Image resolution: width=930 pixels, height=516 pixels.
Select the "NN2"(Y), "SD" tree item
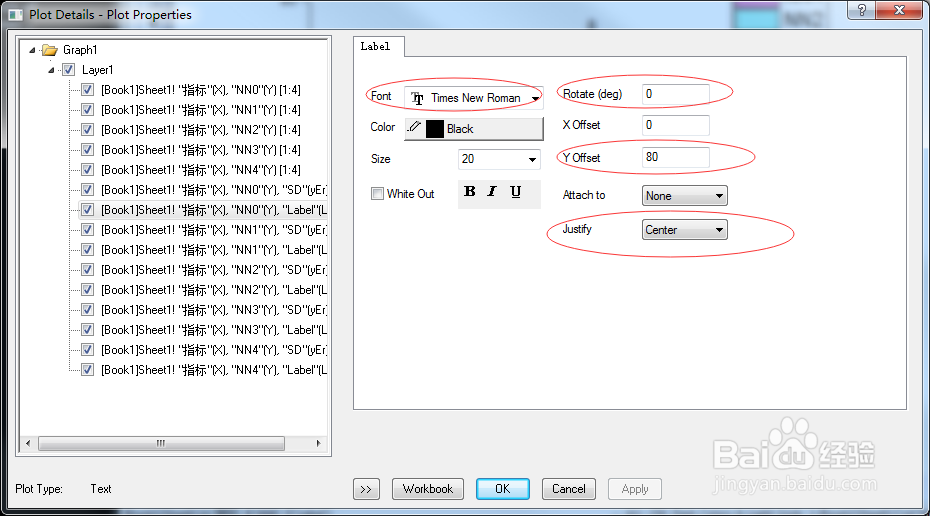(214, 270)
